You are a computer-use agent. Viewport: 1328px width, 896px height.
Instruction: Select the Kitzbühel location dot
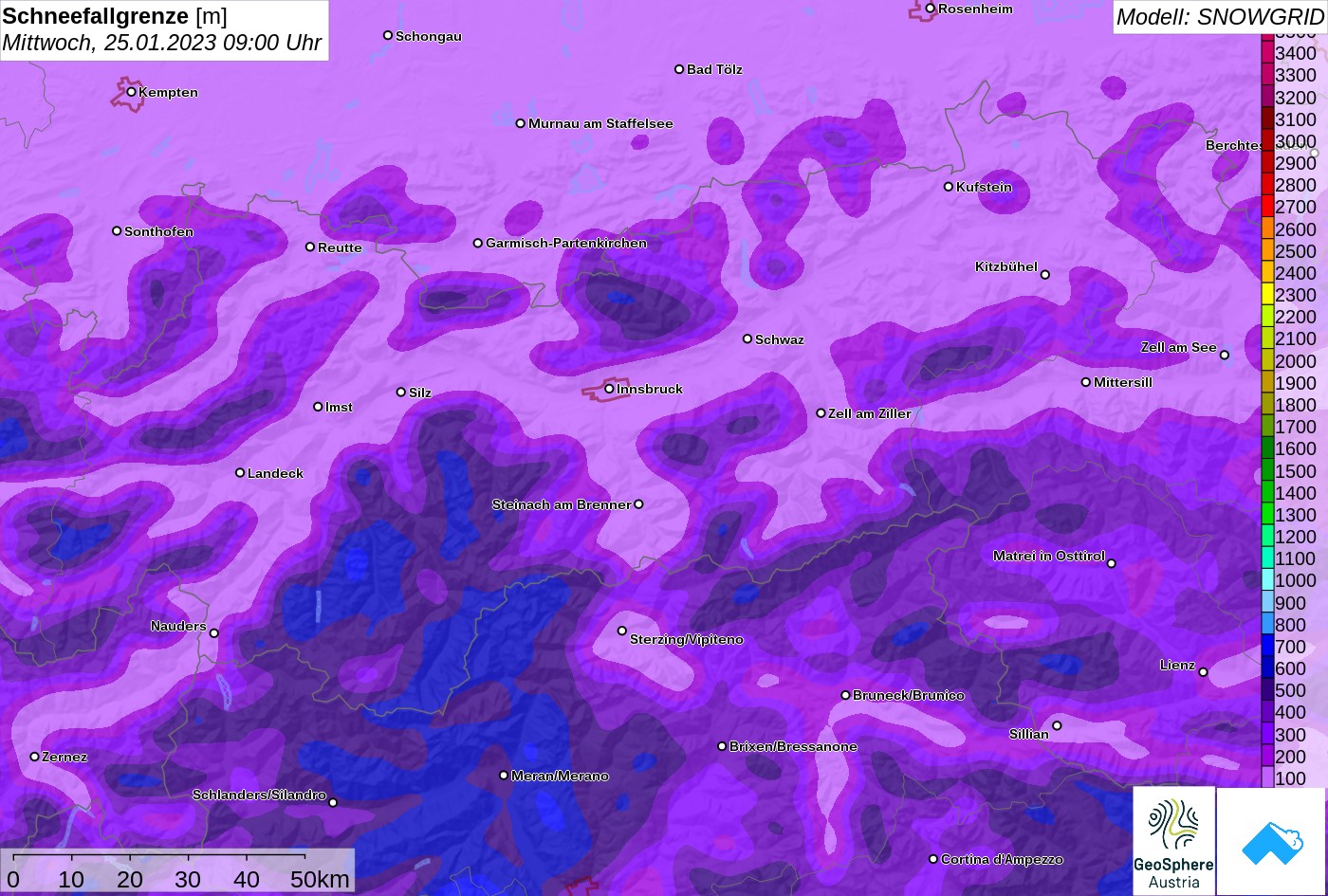pyautogui.click(x=1045, y=275)
